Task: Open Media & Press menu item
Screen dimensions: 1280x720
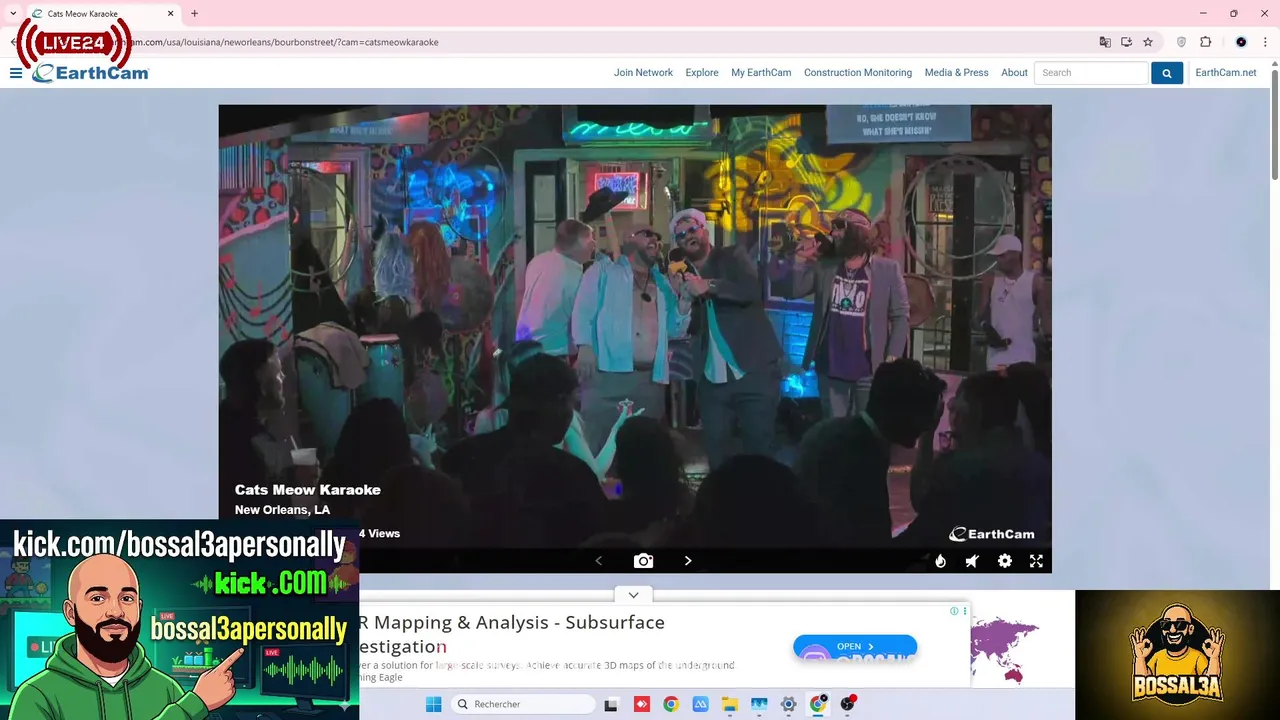Action: click(956, 73)
